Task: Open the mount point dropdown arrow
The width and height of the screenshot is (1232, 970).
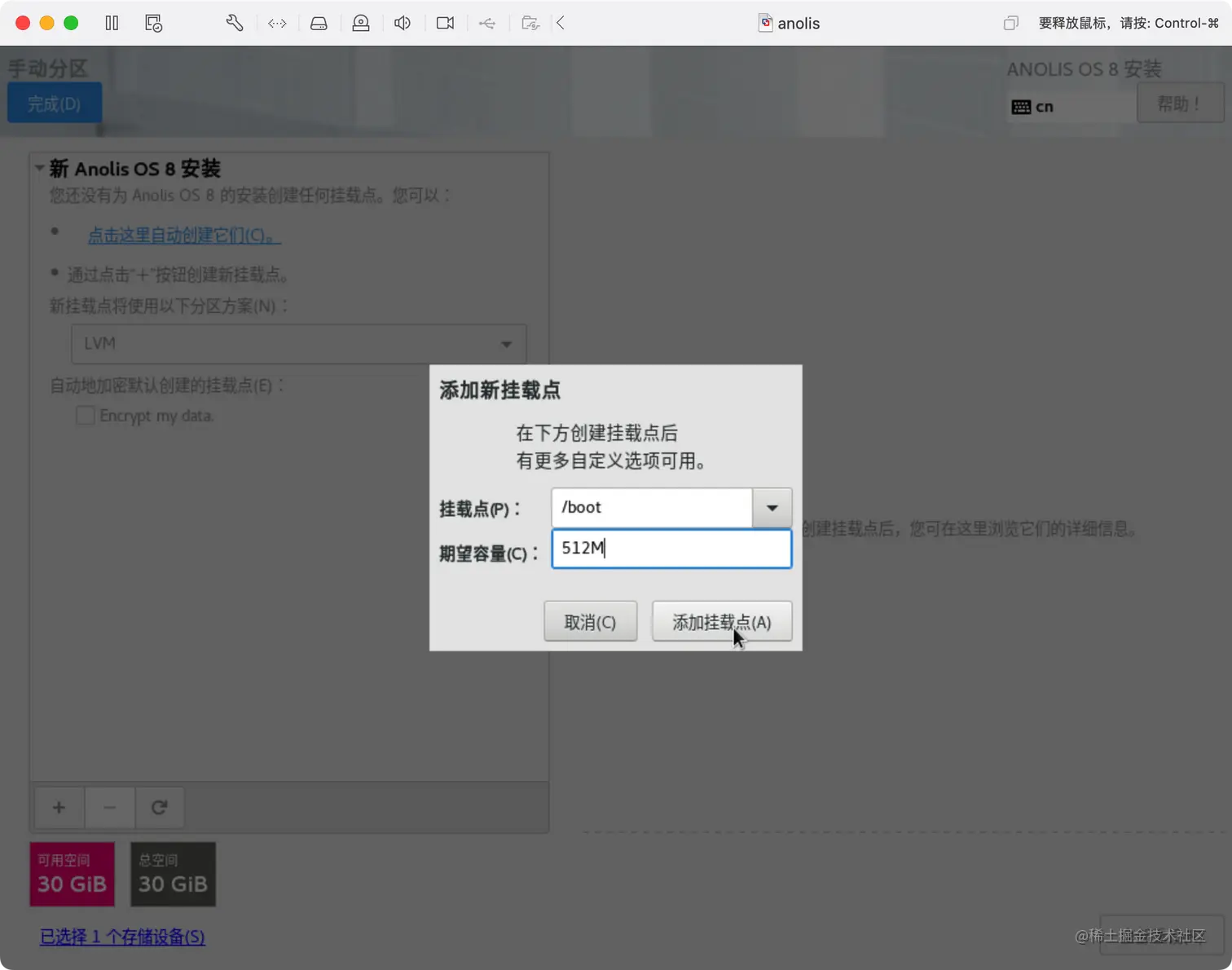Action: (x=772, y=508)
